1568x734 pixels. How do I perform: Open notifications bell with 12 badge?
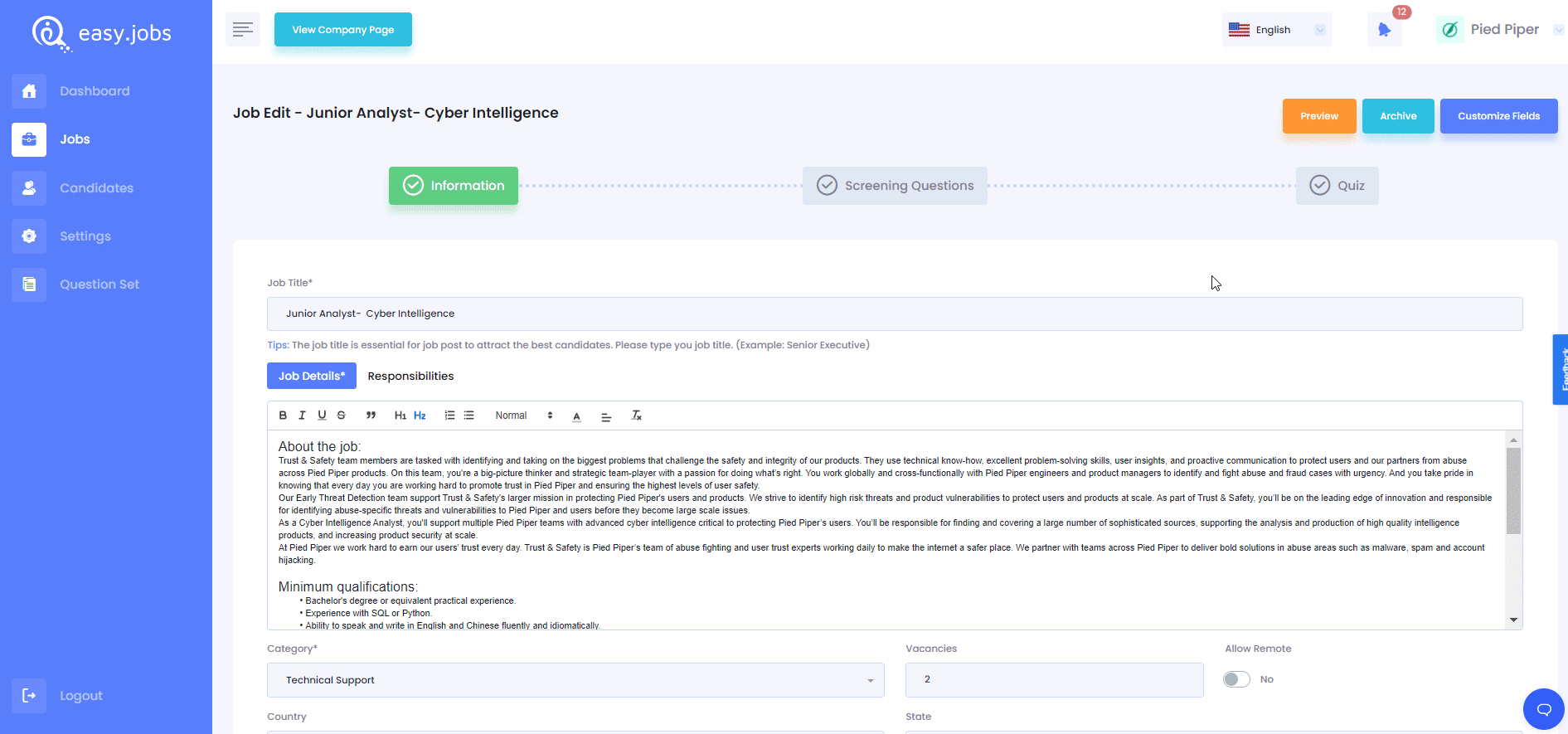click(1385, 30)
